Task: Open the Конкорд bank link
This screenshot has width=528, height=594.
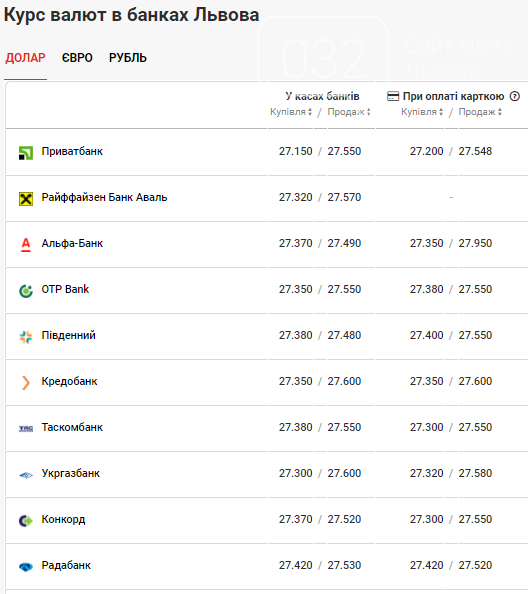Action: tap(63, 519)
